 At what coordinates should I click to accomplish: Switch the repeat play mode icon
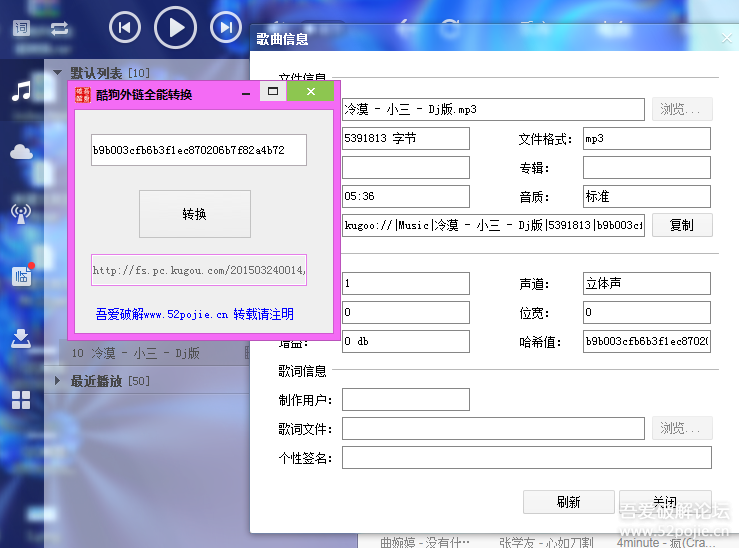pos(59,29)
